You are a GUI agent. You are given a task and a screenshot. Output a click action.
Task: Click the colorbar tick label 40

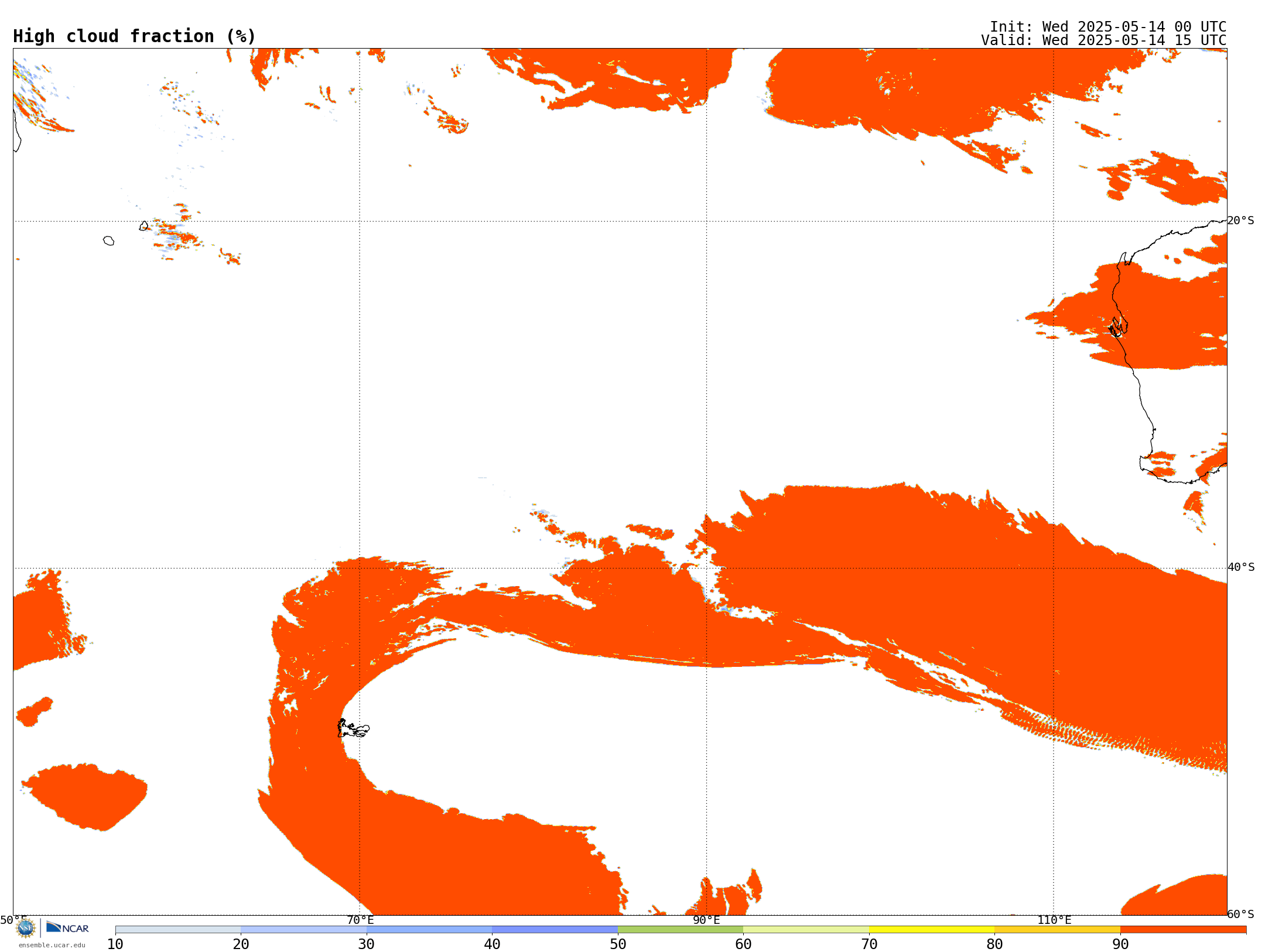pos(492,944)
